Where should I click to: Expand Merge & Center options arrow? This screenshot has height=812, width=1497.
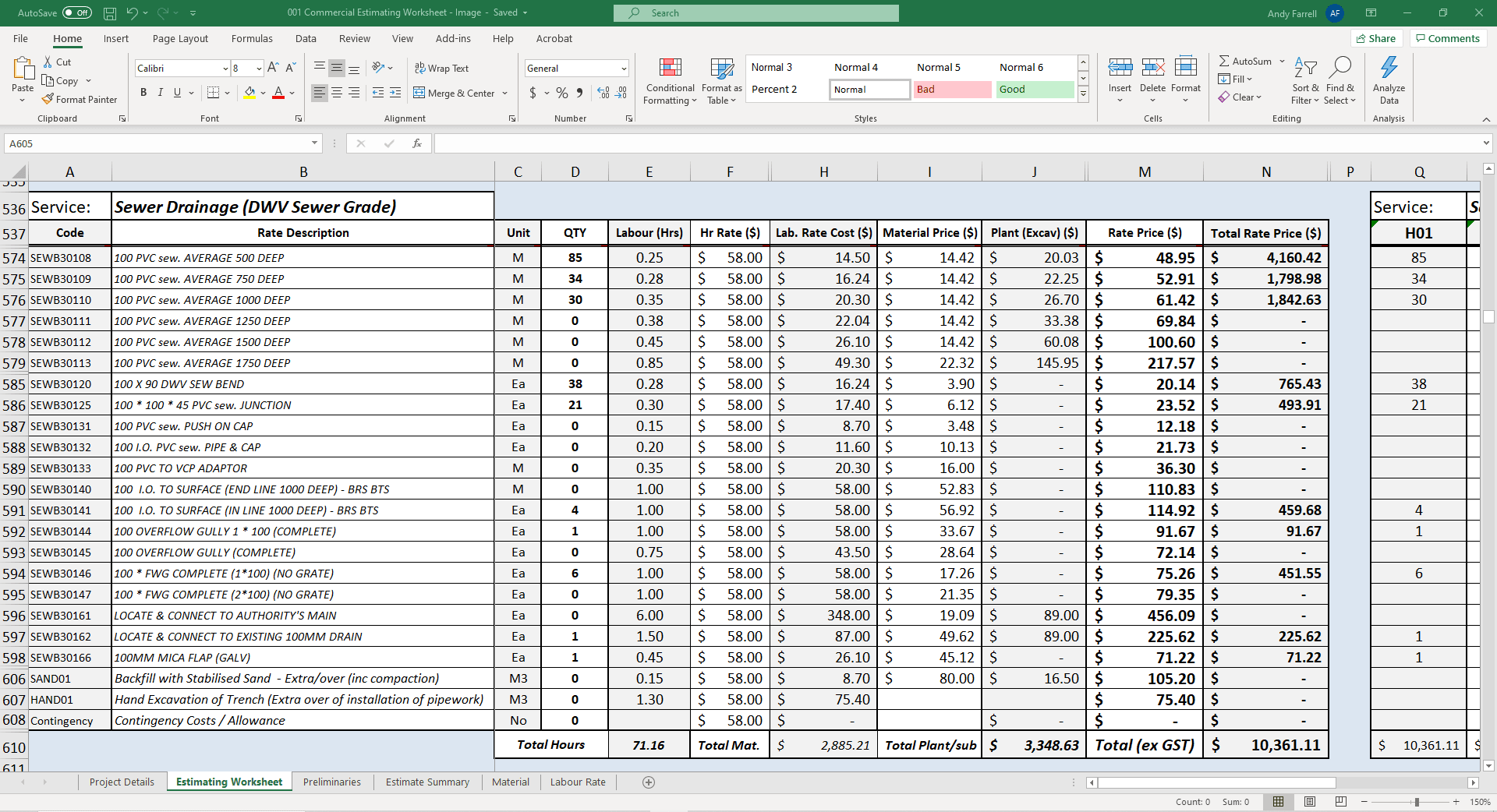point(505,94)
